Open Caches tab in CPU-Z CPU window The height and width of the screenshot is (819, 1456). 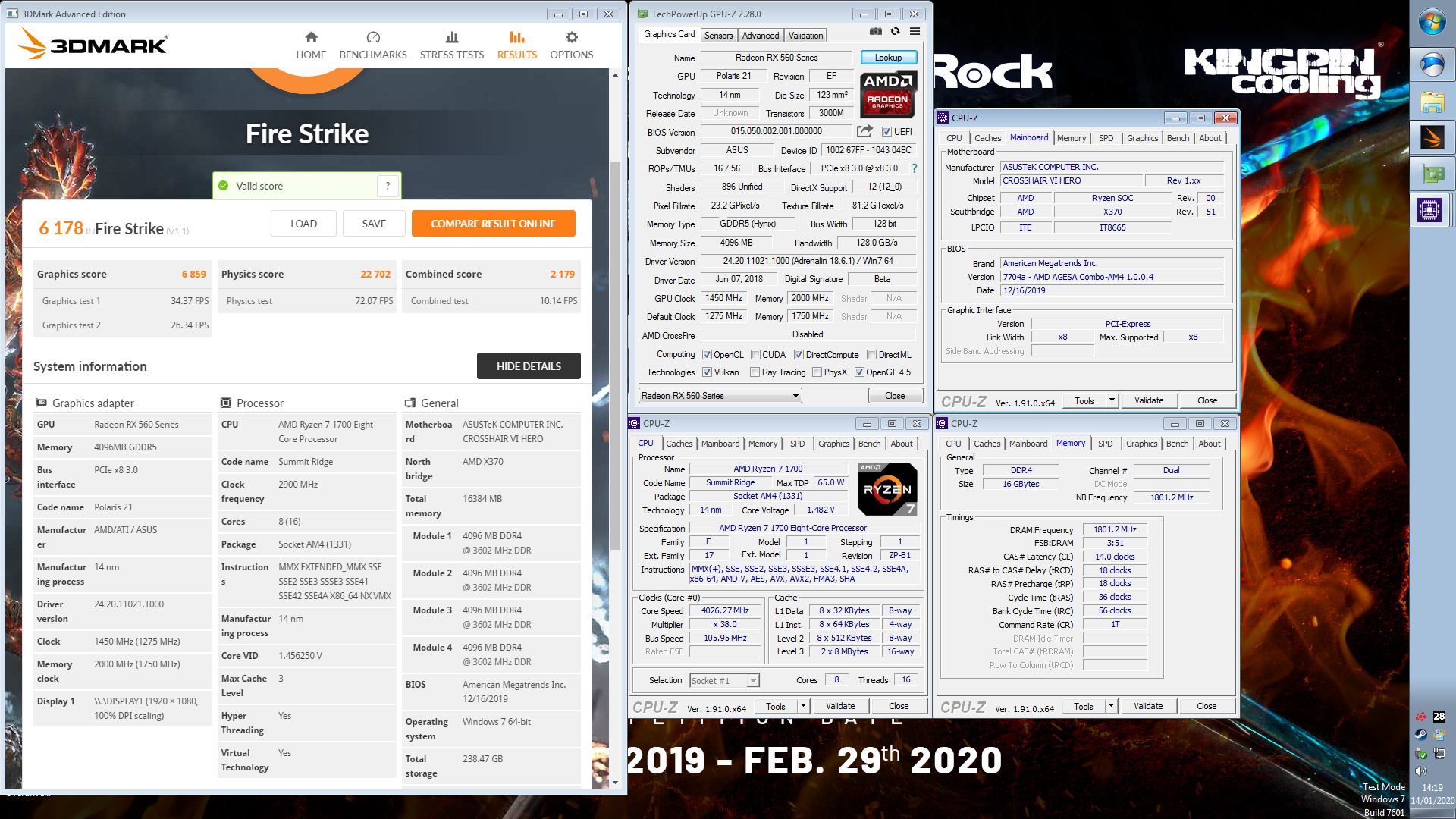tap(679, 444)
